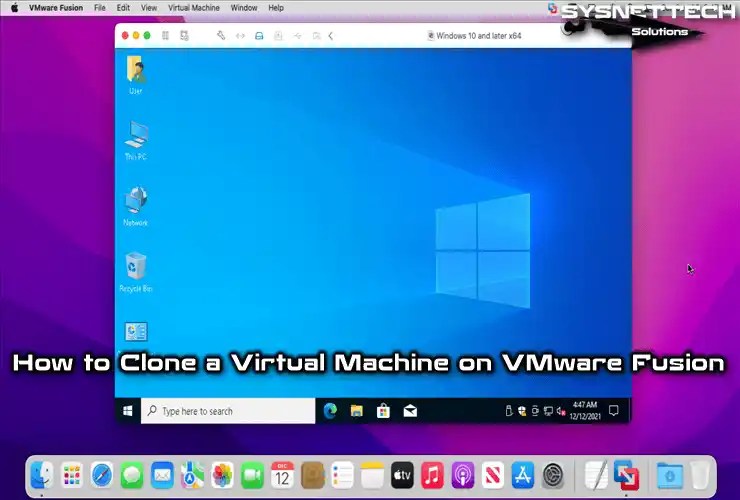Viewport: 740px width, 500px height.
Task: Open Calendar showing 12 in the Dock
Action: click(283, 475)
